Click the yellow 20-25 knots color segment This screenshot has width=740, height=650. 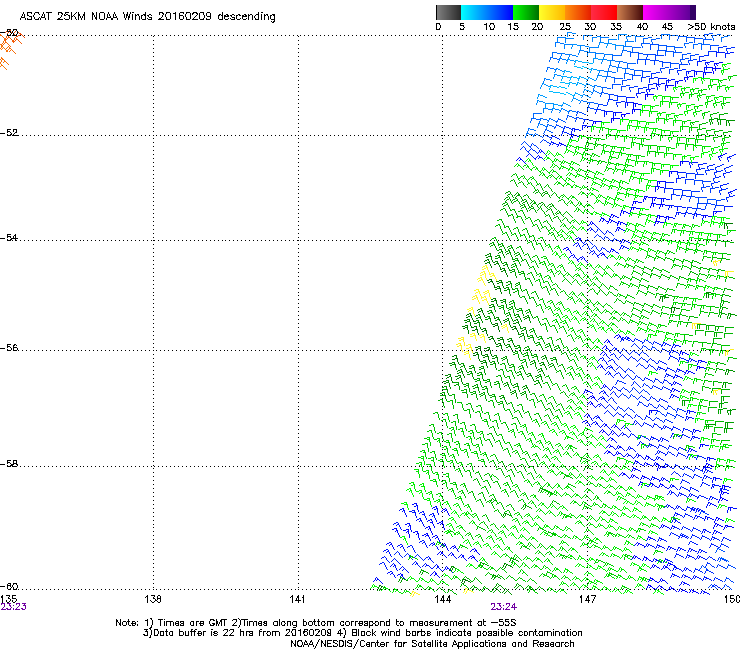[x=552, y=12]
